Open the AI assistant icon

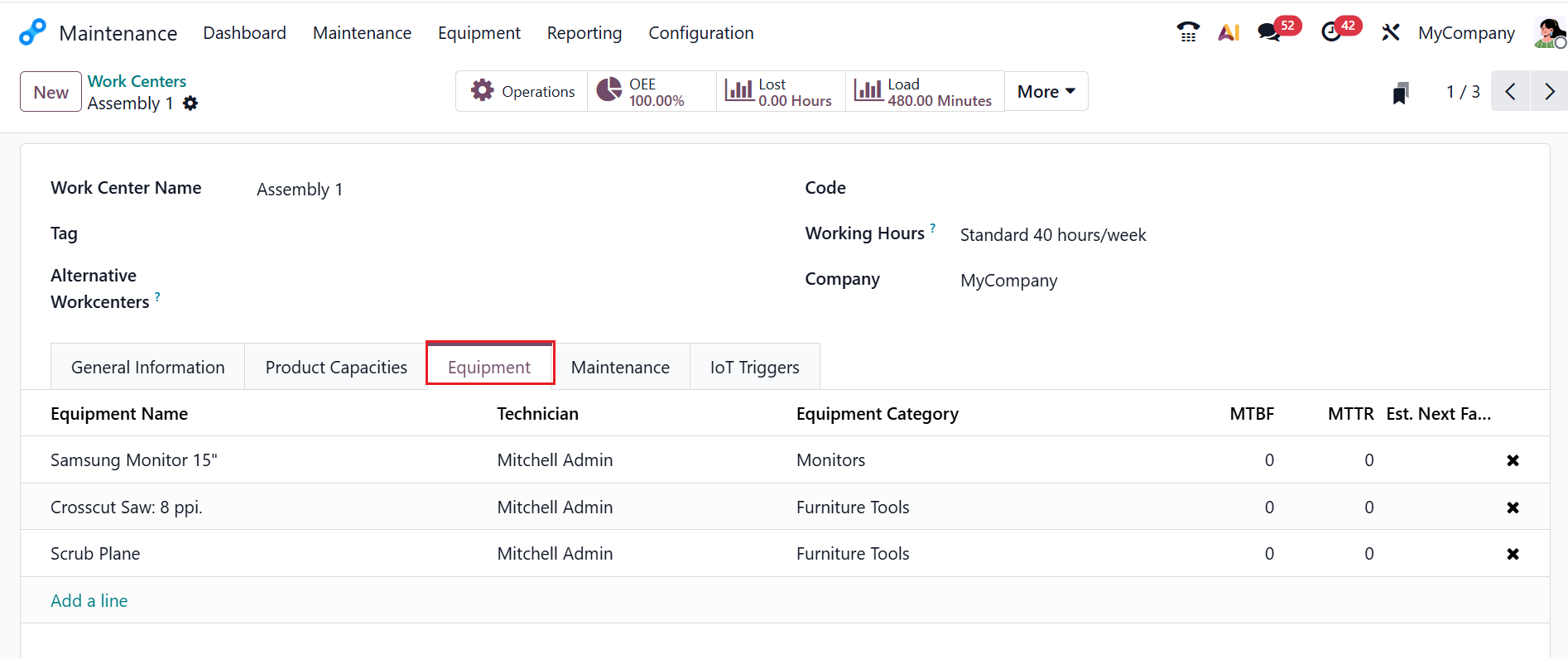click(1229, 32)
